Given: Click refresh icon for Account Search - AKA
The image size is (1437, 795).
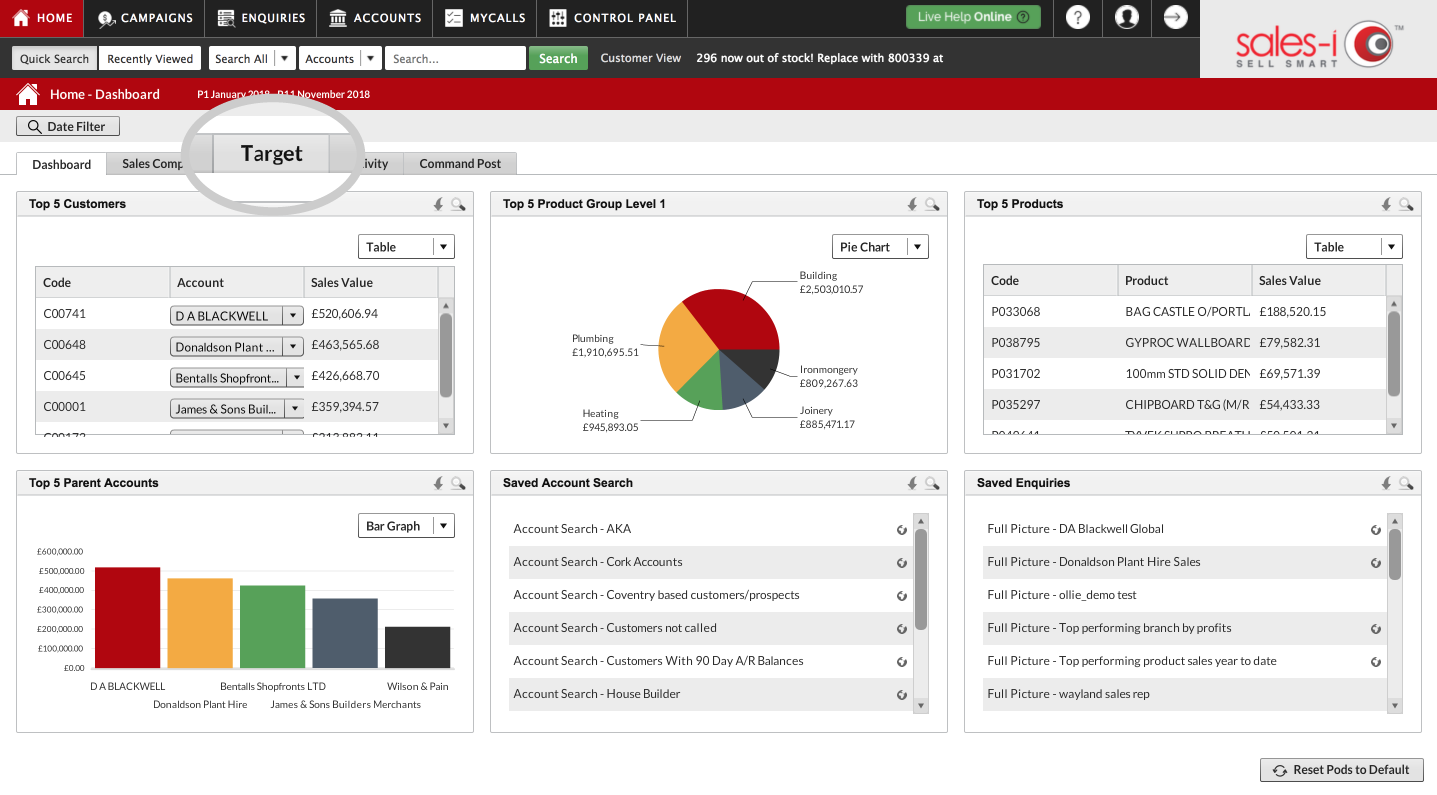Looking at the screenshot, I should point(902,530).
